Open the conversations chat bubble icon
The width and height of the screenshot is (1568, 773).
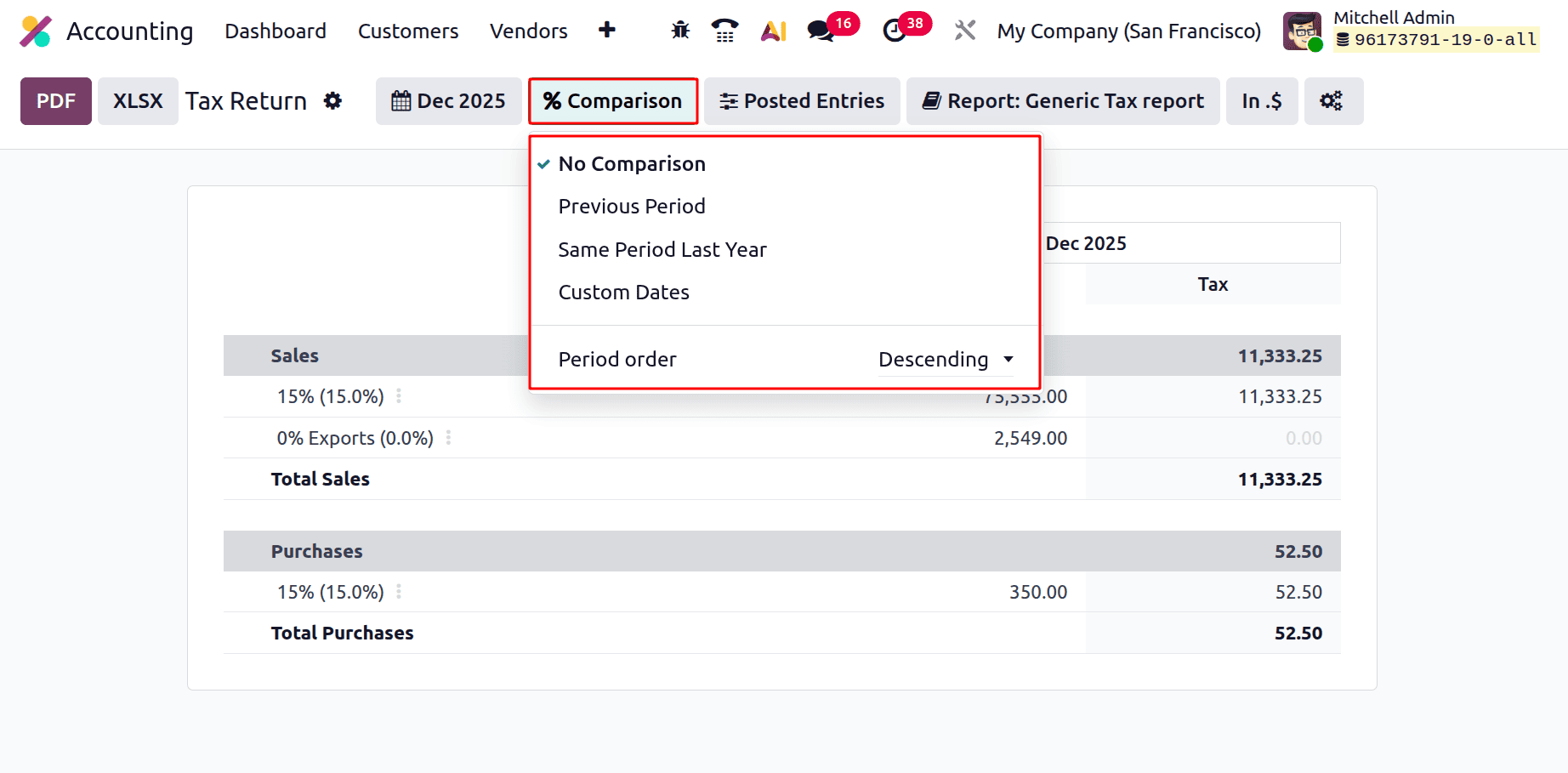(821, 31)
